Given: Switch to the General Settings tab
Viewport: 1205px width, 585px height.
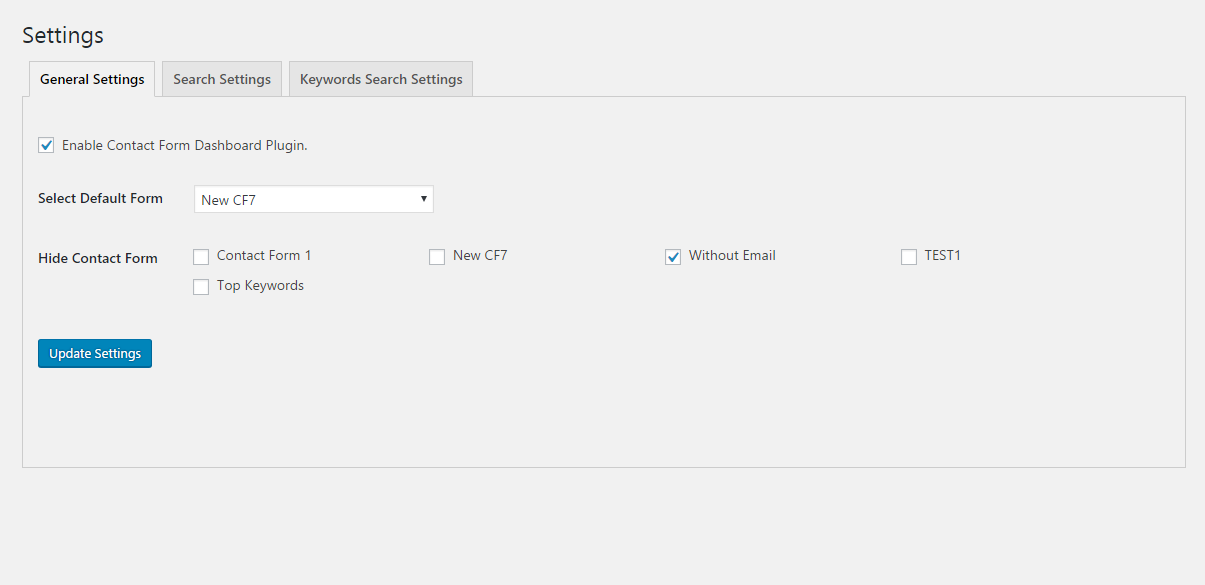Looking at the screenshot, I should coord(92,79).
